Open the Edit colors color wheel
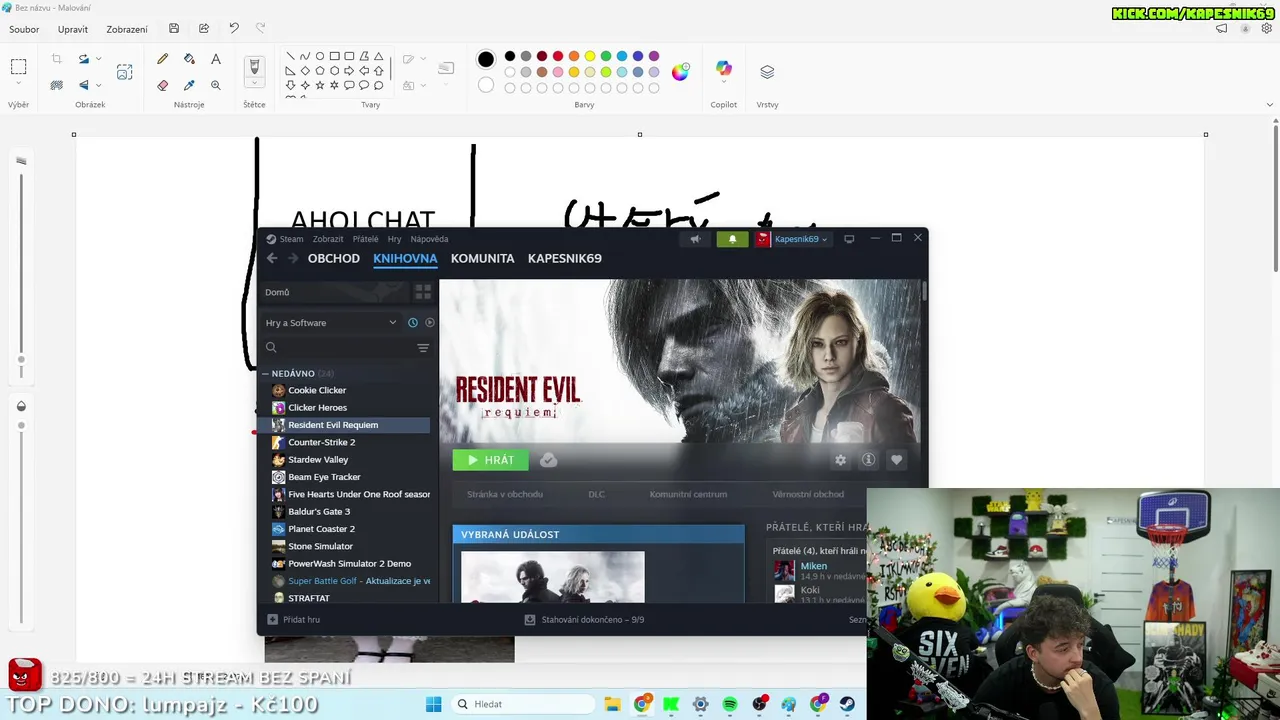The width and height of the screenshot is (1280, 720). [680, 72]
